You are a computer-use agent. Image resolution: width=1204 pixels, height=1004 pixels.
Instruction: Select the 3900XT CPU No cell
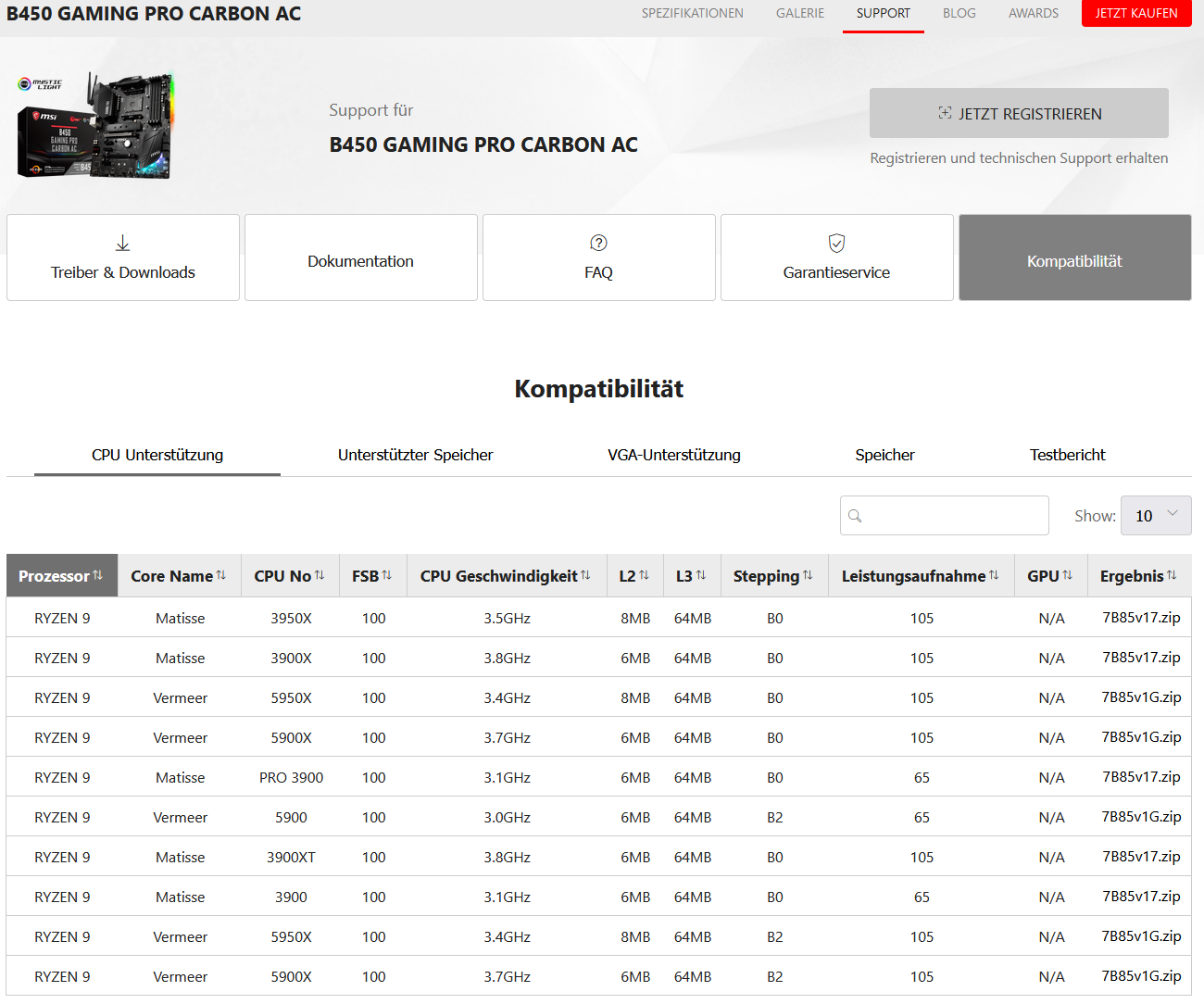point(291,857)
